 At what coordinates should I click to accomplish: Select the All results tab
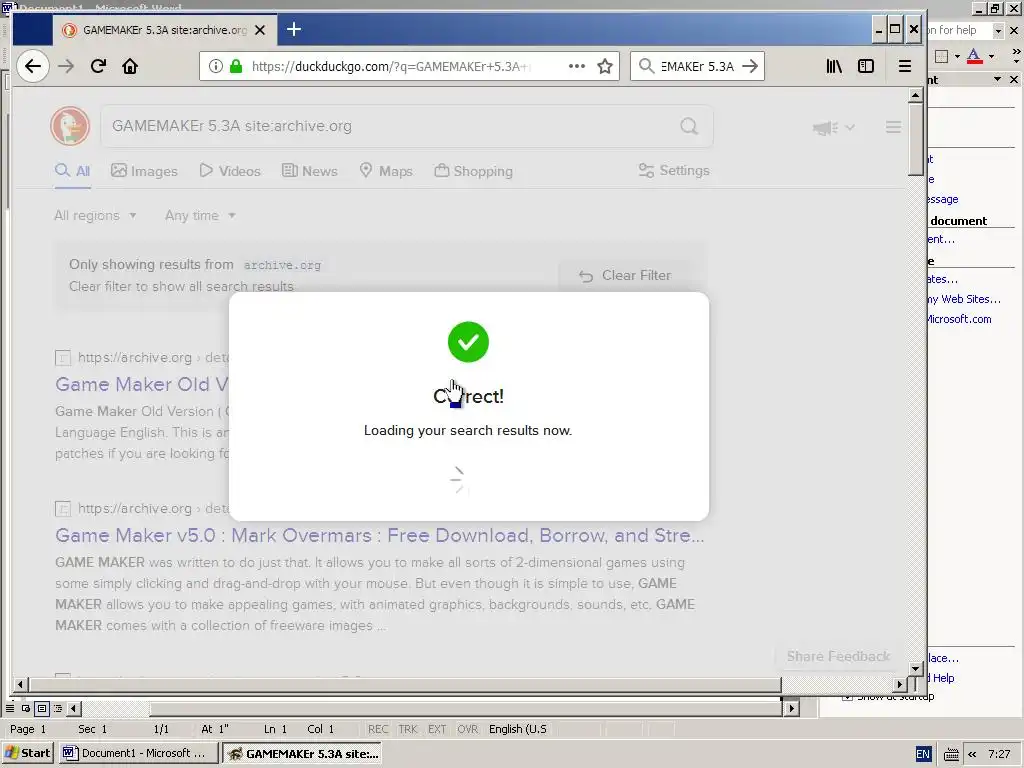(x=72, y=171)
